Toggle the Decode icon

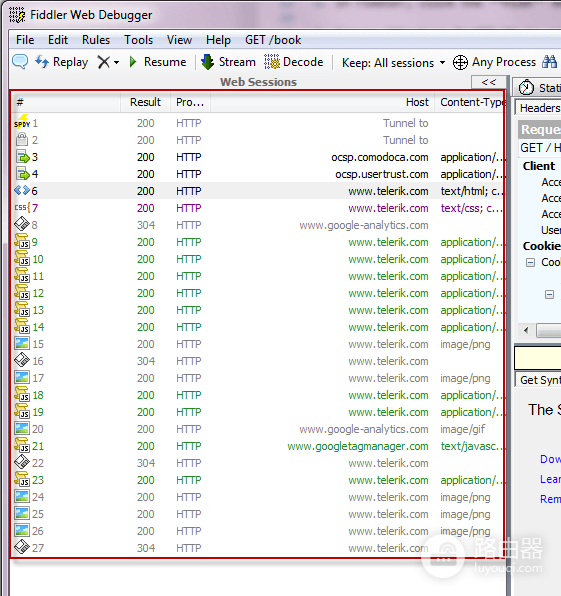(x=272, y=62)
